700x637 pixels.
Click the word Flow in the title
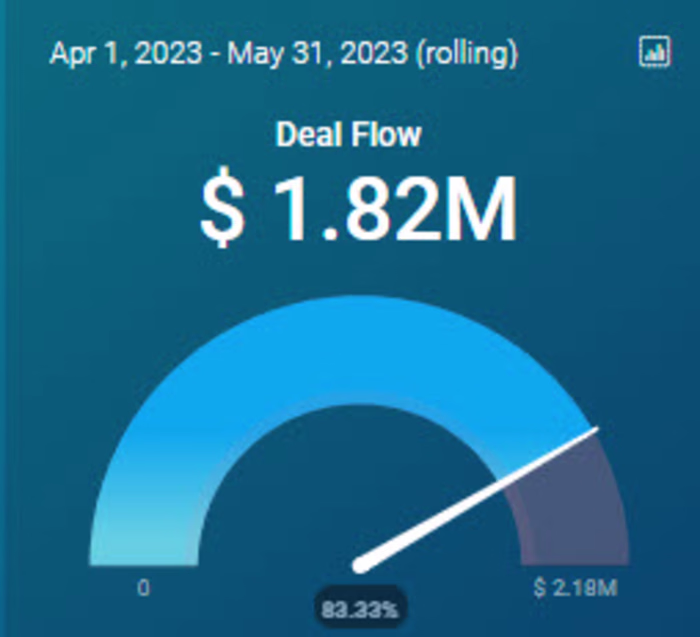pos(387,136)
